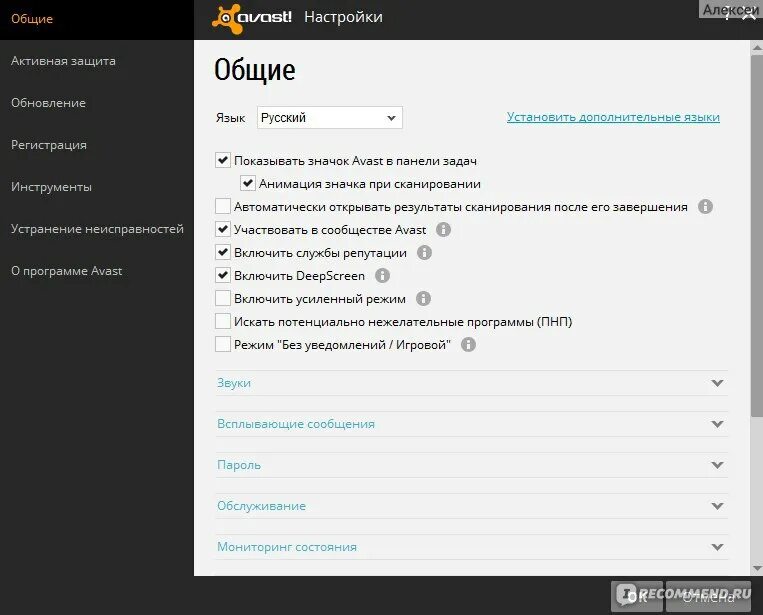This screenshot has height=615, width=763.
Task: Enable automatic opening of scan results checkbox
Action: click(x=223, y=206)
